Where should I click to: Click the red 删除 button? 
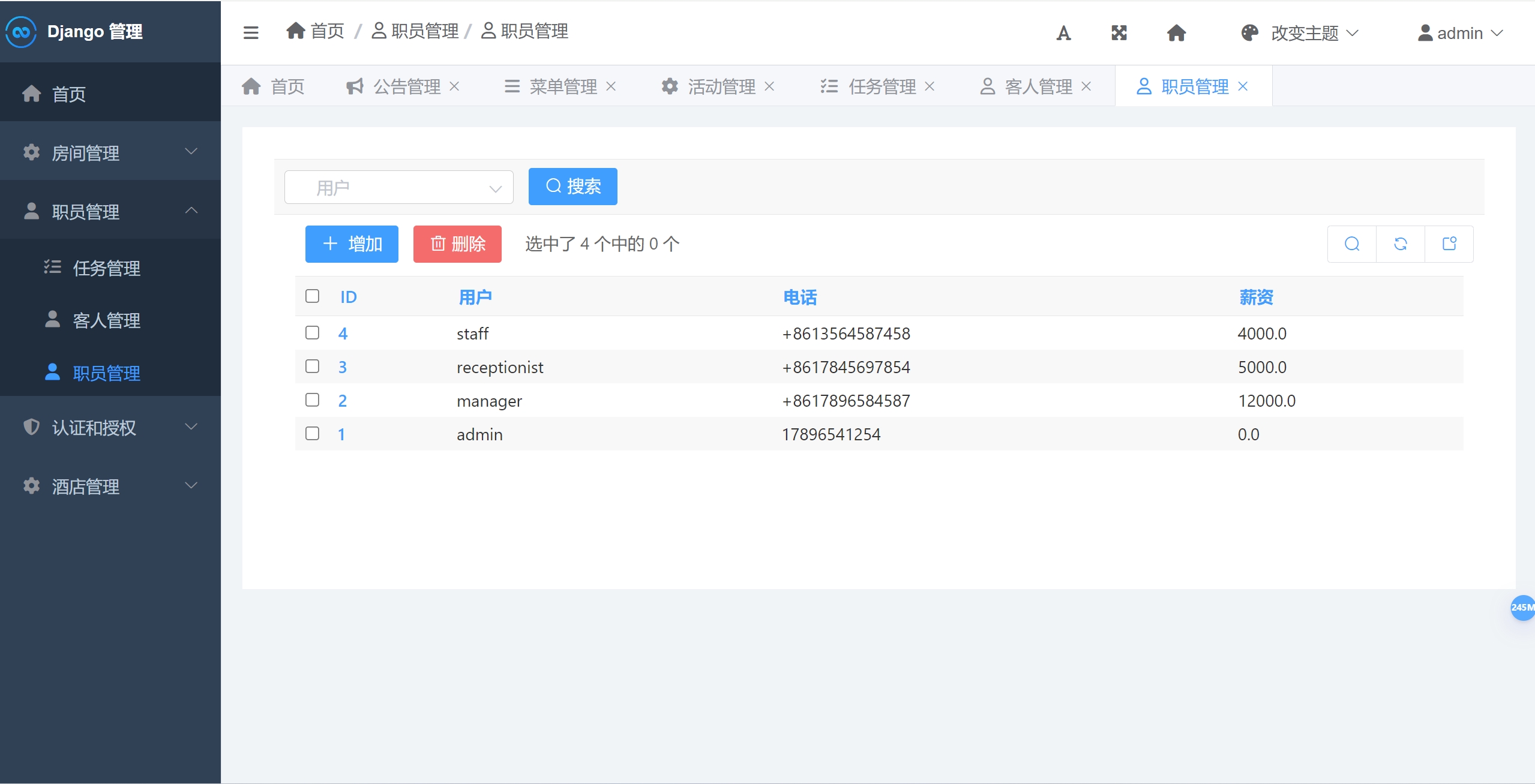(x=457, y=244)
